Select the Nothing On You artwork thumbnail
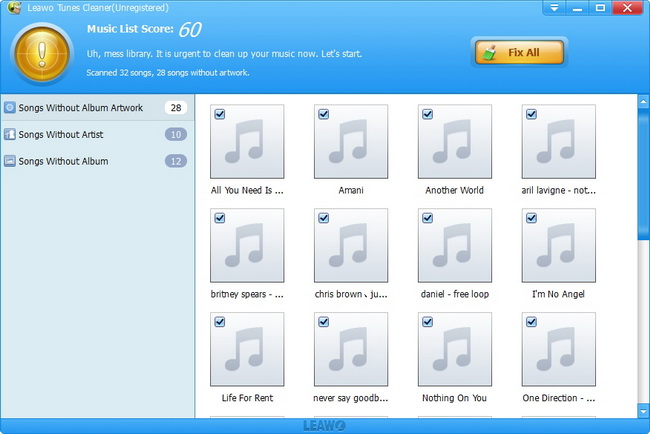This screenshot has width=650, height=434. point(455,349)
